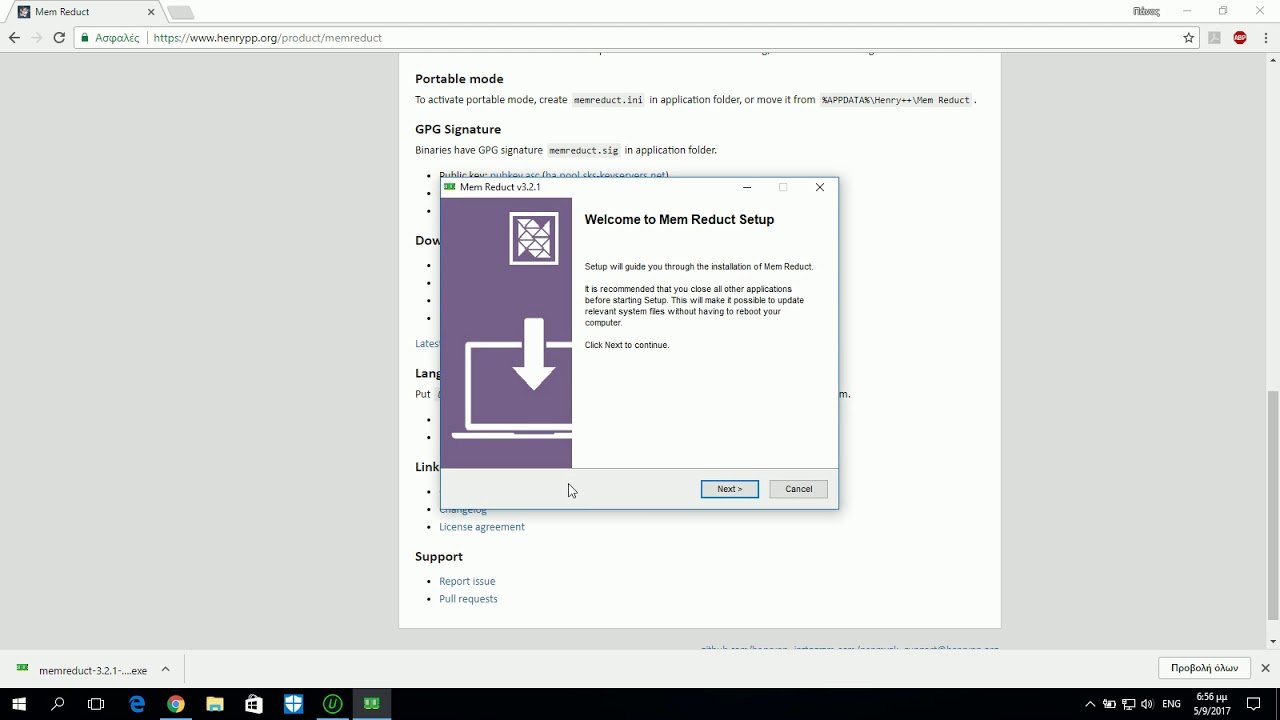This screenshot has width=1280, height=720.
Task: Click the battery power tray icon
Action: coord(1109,704)
